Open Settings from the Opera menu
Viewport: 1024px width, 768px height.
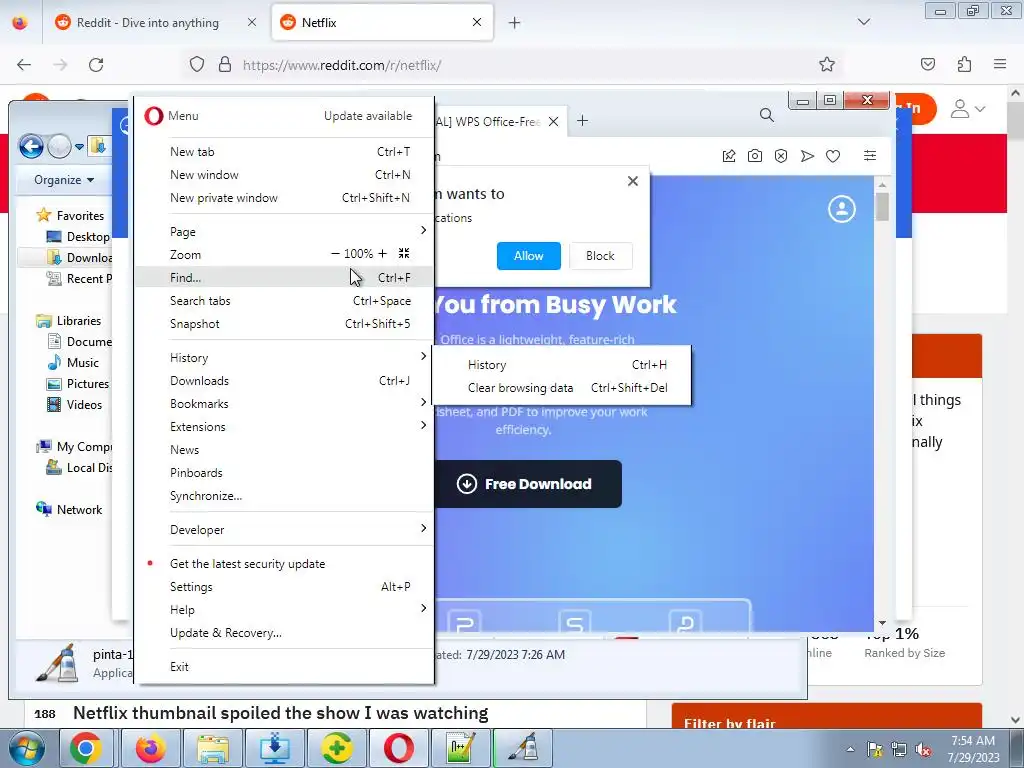[x=283, y=586]
